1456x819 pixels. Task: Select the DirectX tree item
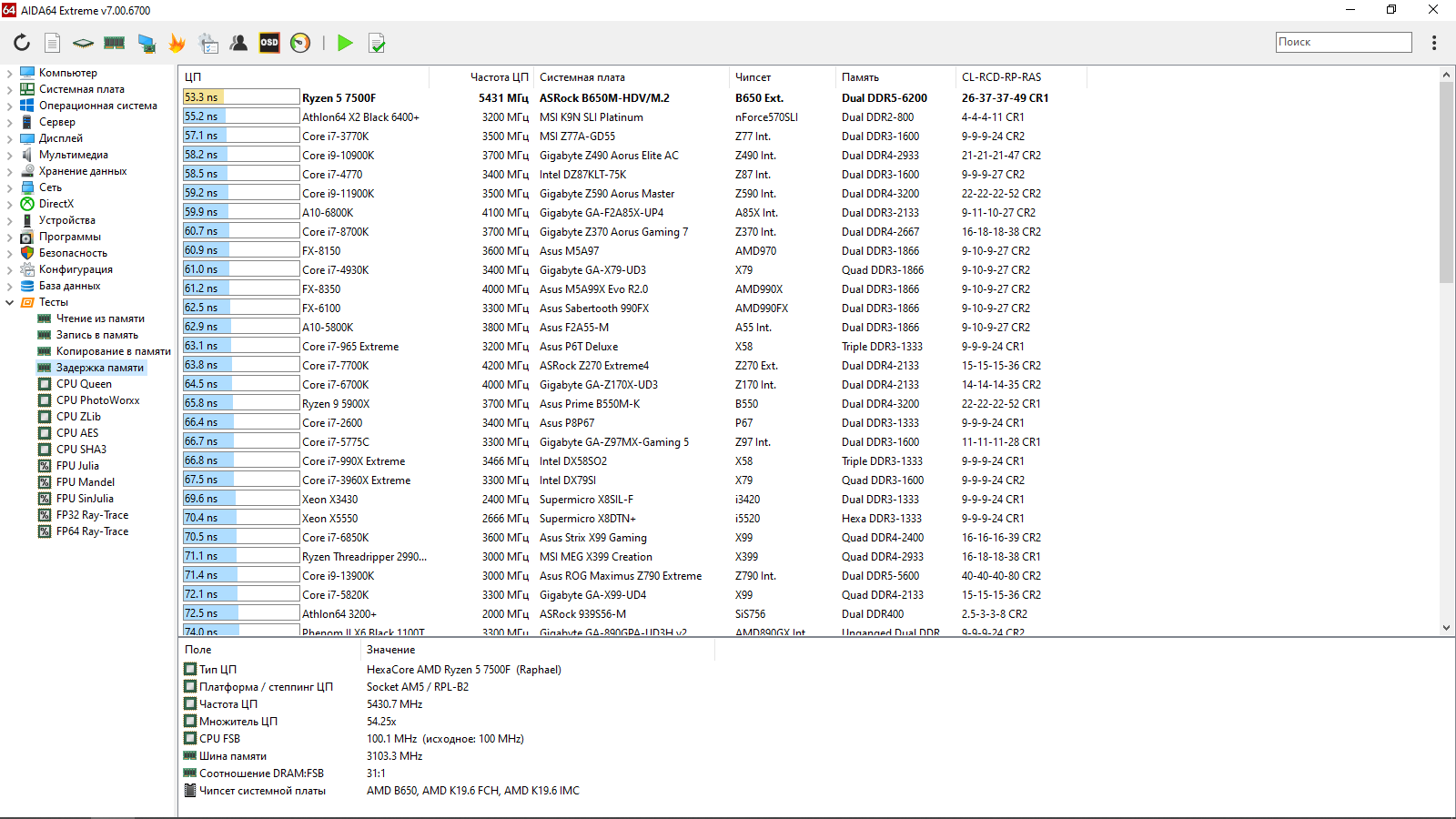pos(56,204)
